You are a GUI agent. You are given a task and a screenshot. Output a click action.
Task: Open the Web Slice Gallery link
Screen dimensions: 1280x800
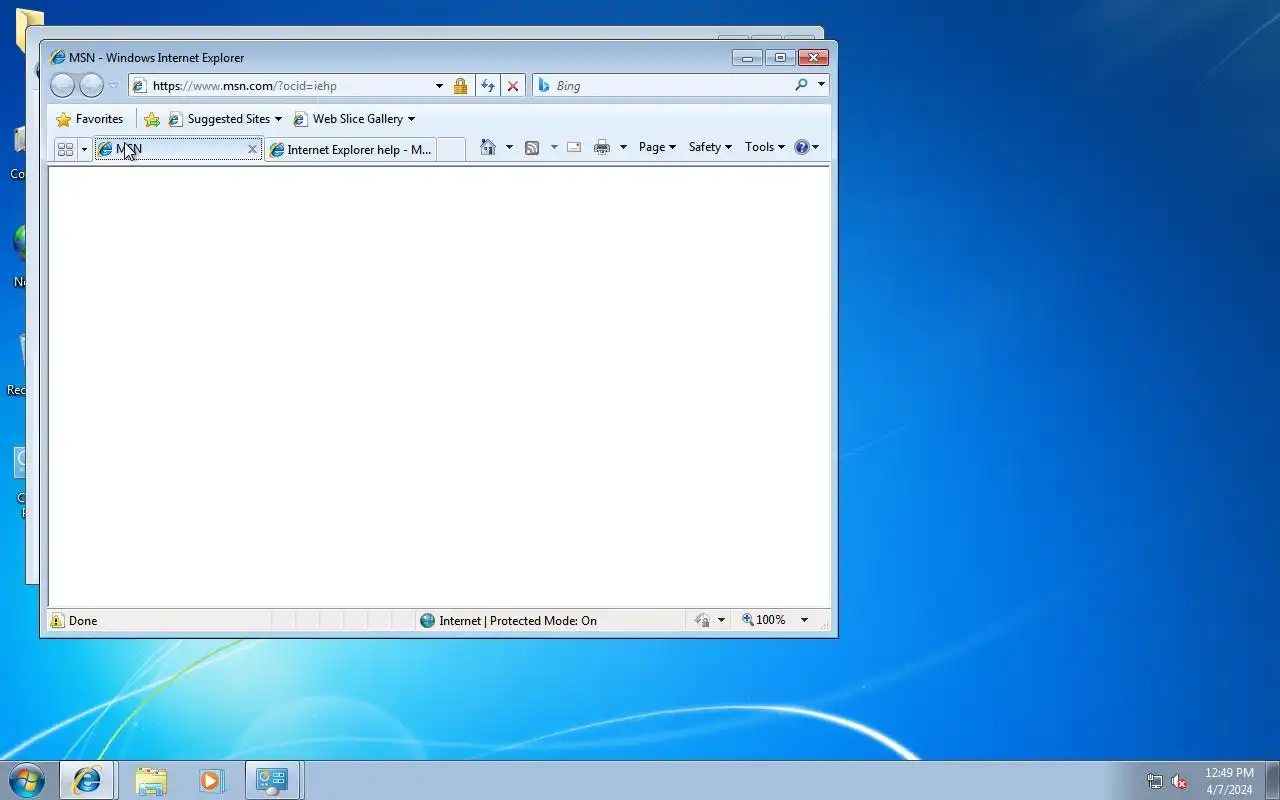point(354,119)
